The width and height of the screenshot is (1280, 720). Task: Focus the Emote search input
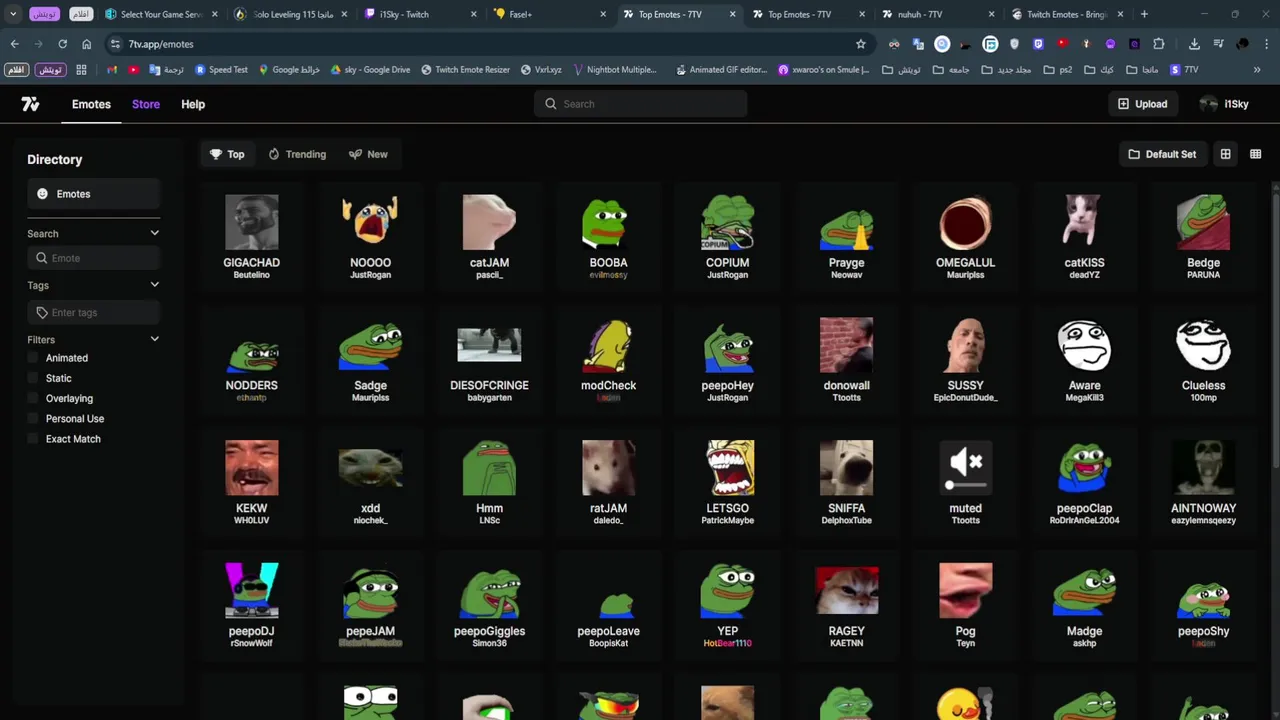[93, 258]
